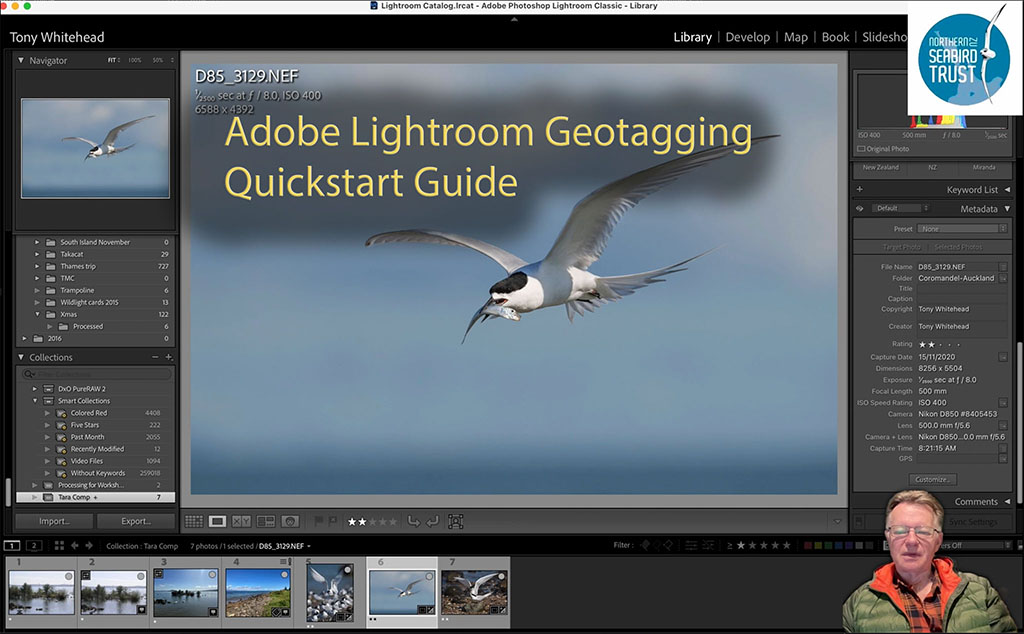The height and width of the screenshot is (634, 1024).
Task: Click the Import button
Action: pos(54,521)
